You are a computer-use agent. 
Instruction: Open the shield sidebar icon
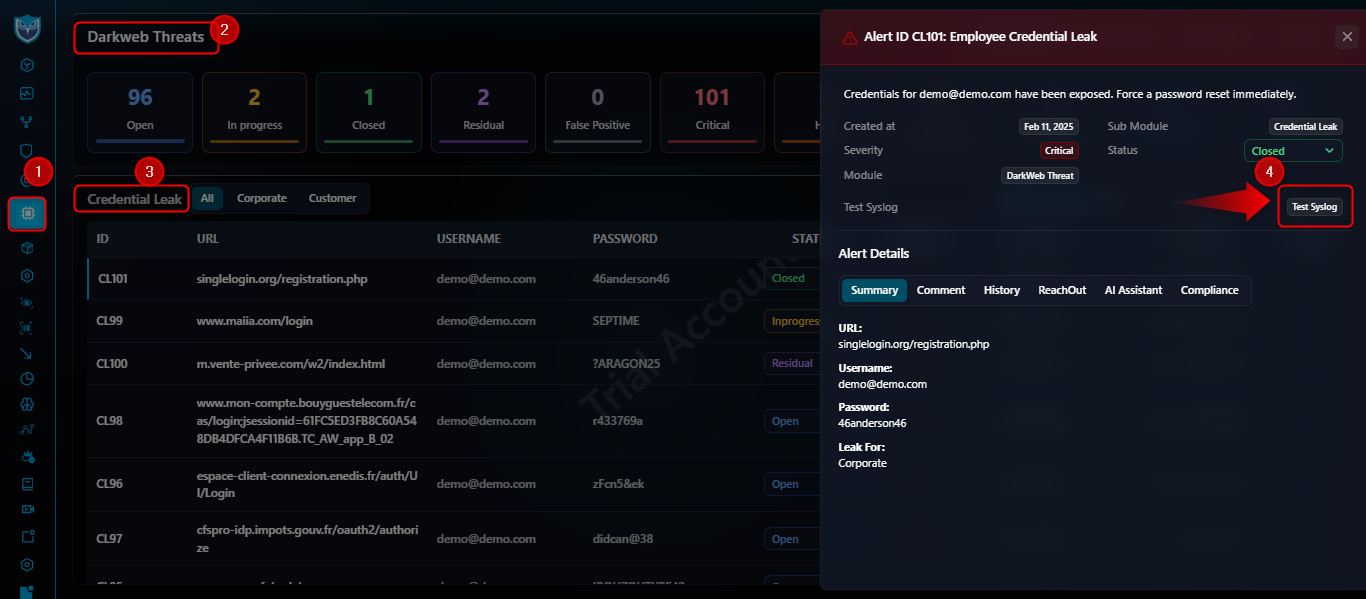point(27,151)
